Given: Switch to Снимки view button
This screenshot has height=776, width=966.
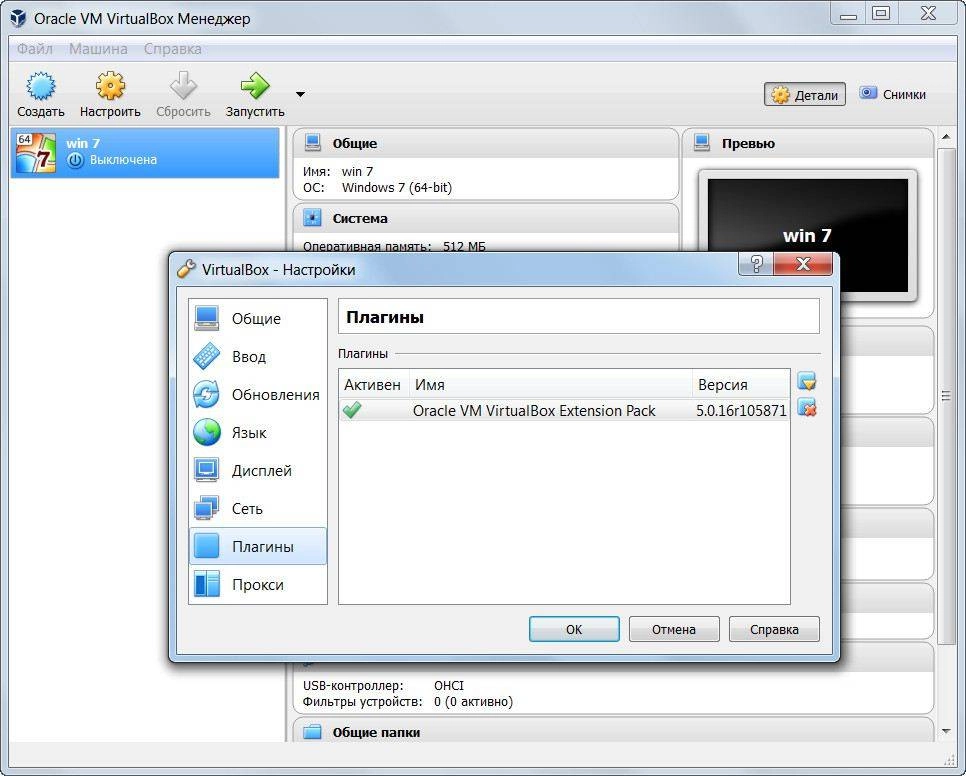Looking at the screenshot, I should tap(893, 94).
